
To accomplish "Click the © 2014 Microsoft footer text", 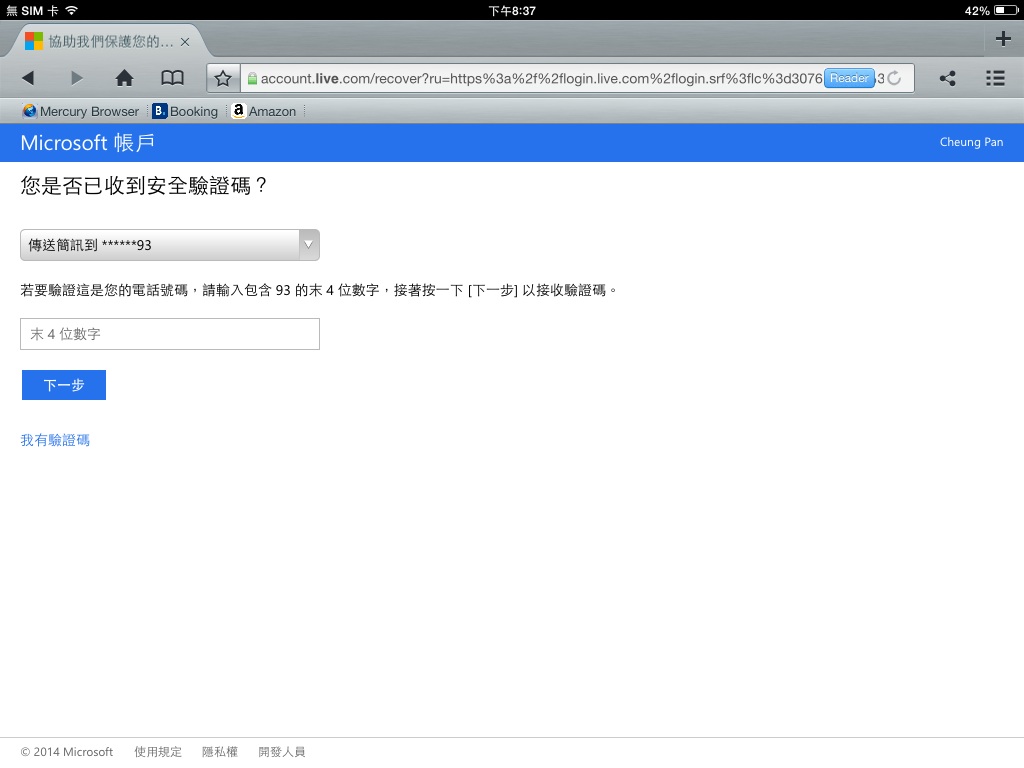I will click(x=67, y=752).
